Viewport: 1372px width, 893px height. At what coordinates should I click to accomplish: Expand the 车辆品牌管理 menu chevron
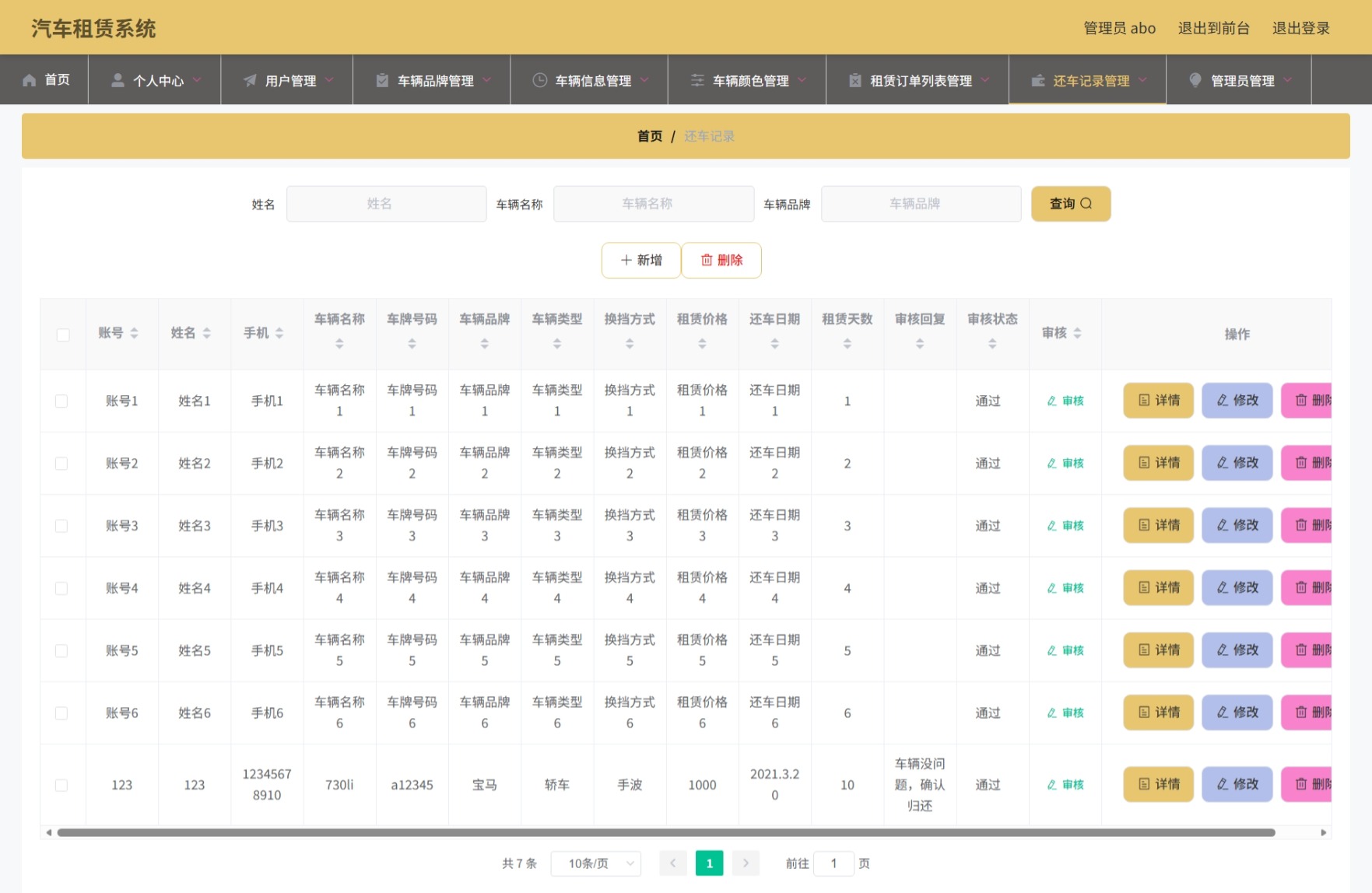[486, 79]
